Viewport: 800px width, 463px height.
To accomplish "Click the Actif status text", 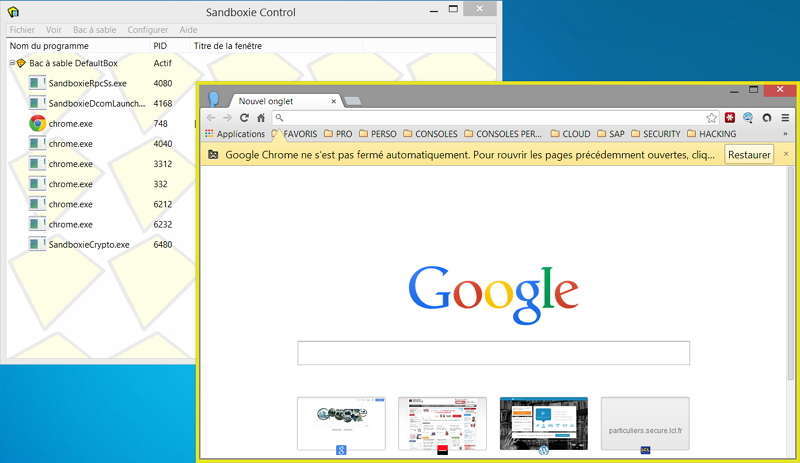I will (x=163, y=63).
